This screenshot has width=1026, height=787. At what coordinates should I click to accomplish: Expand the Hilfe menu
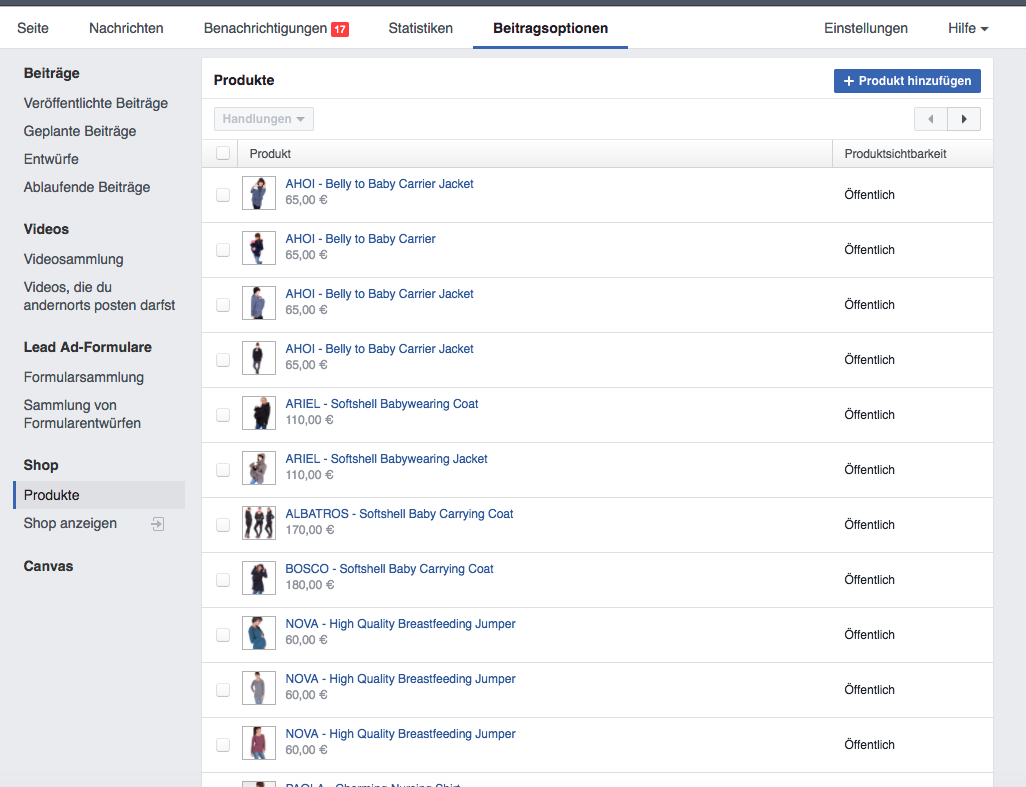pyautogui.click(x=968, y=28)
